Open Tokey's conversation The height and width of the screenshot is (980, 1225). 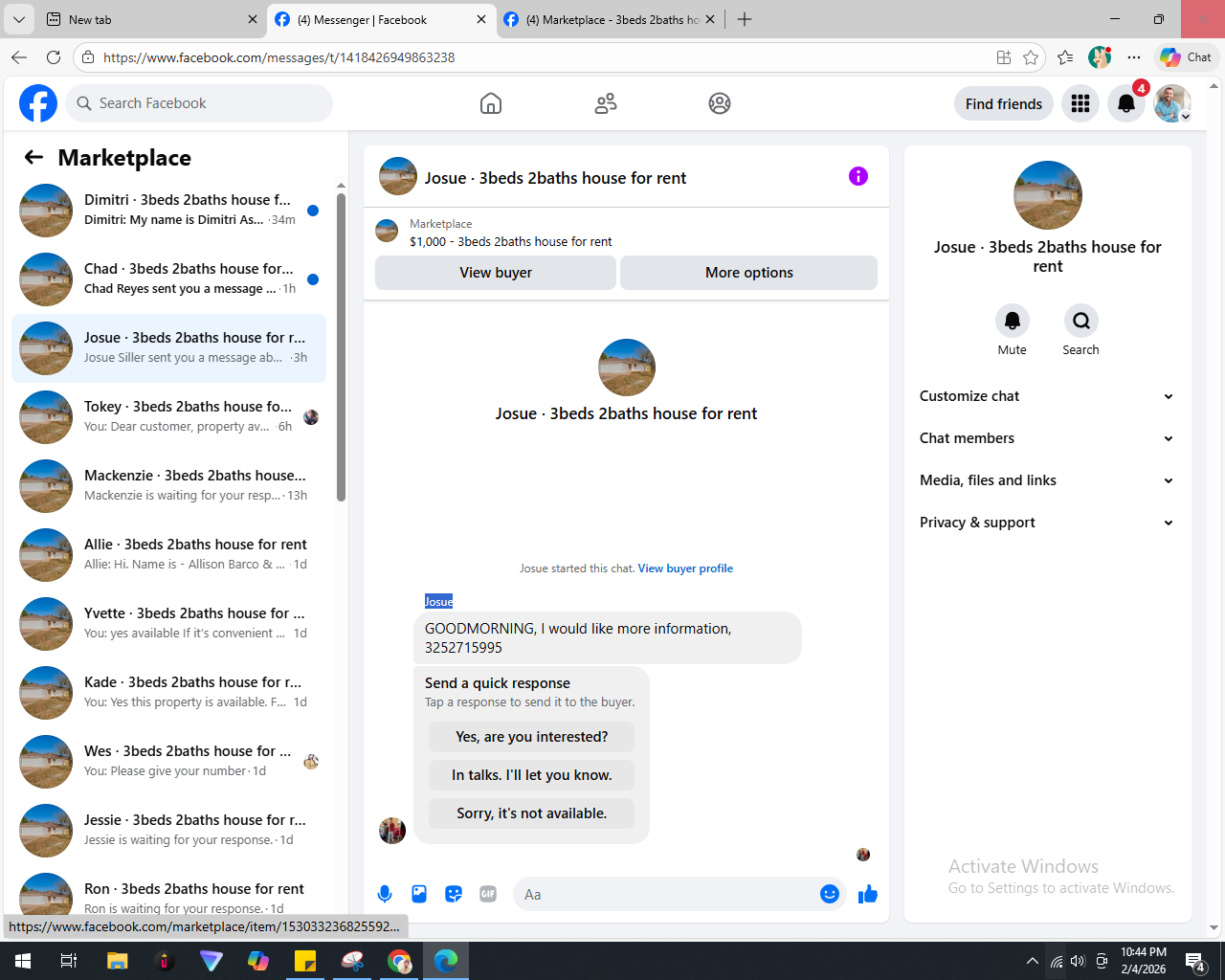(x=168, y=417)
